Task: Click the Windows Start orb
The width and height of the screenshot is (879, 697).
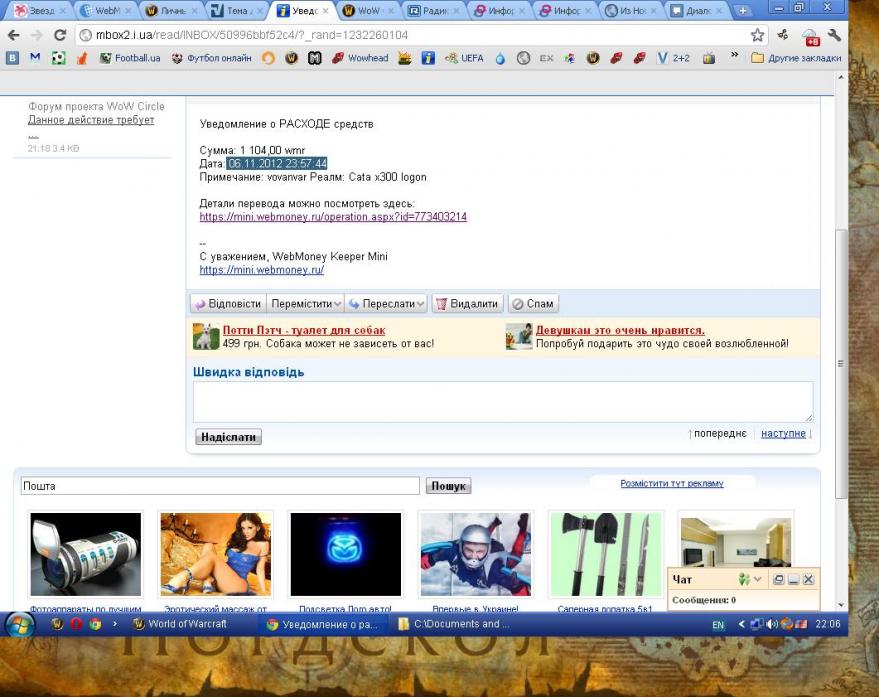Action: tap(19, 624)
